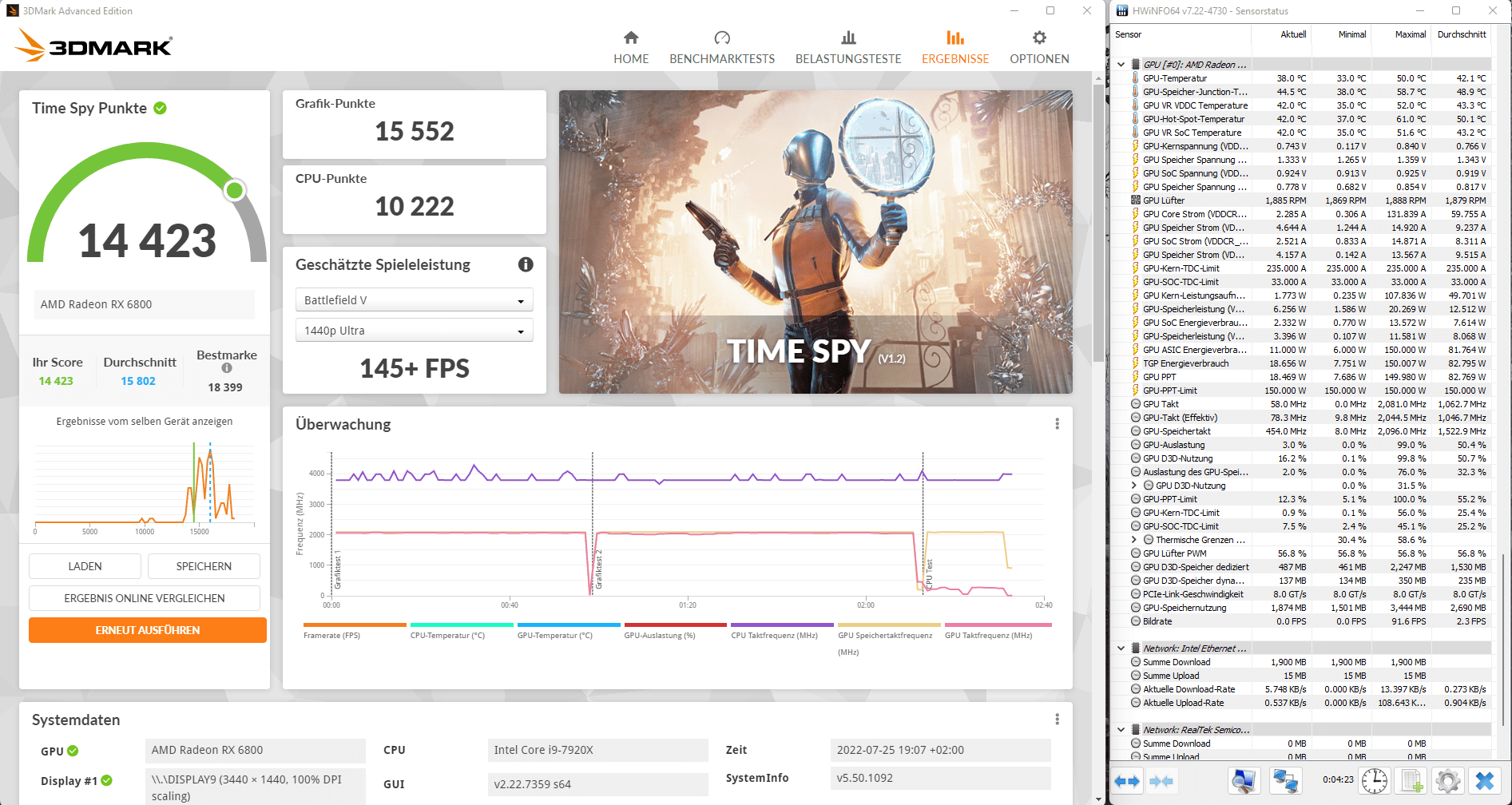
Task: Click the HWiNFO reset clock icon
Action: (x=1375, y=781)
